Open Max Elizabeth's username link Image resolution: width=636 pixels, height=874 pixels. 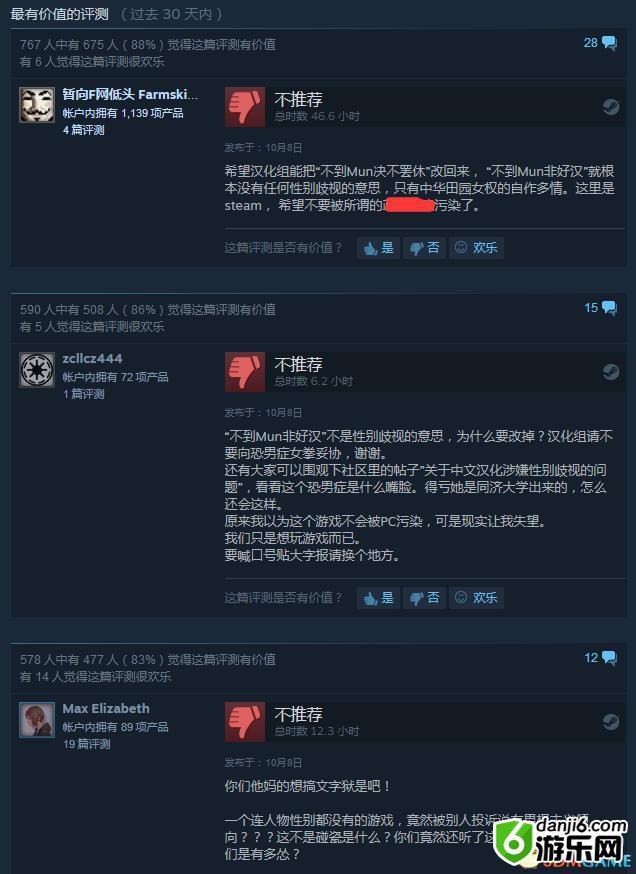[106, 708]
